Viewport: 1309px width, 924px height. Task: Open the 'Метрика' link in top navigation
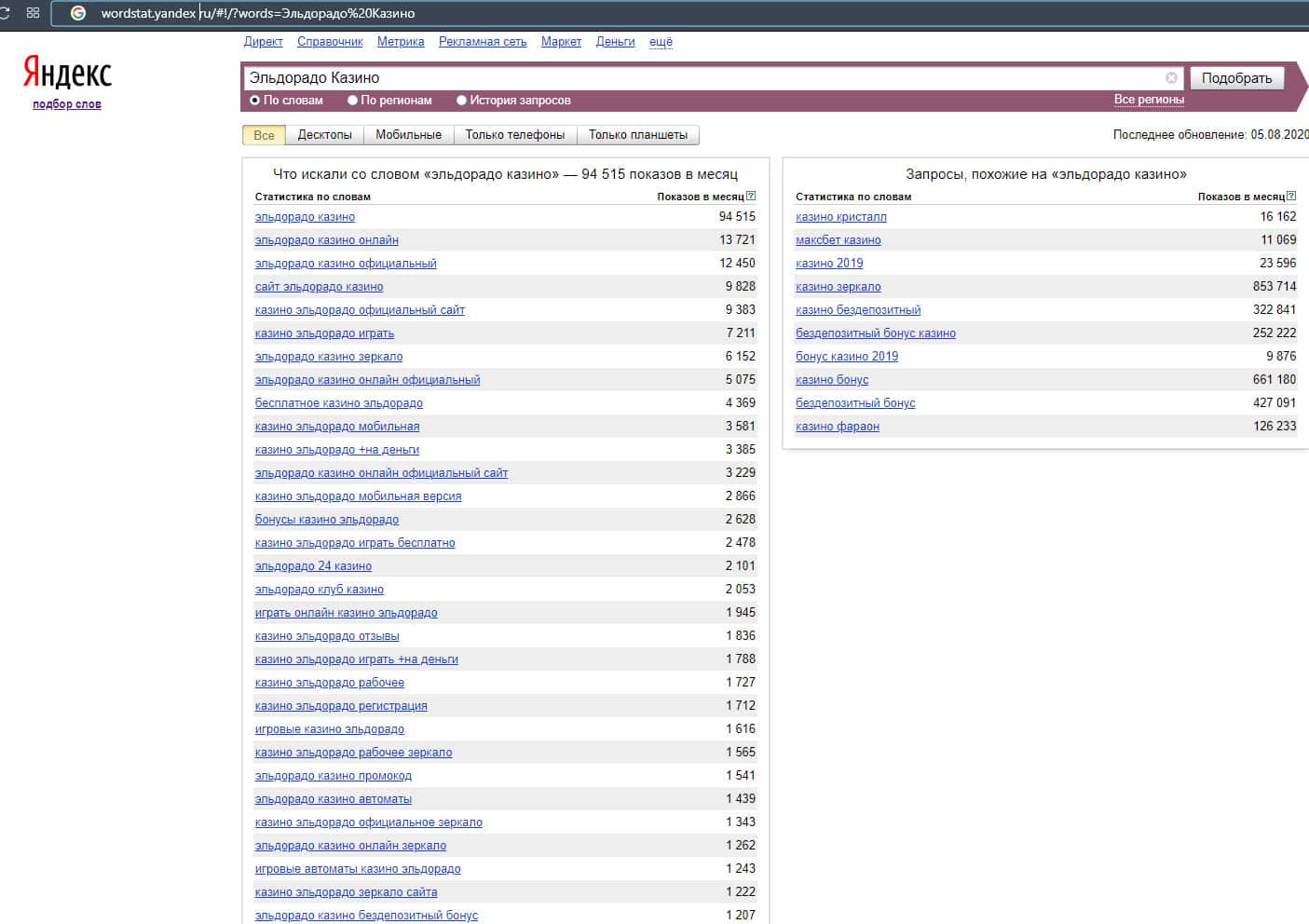click(401, 42)
